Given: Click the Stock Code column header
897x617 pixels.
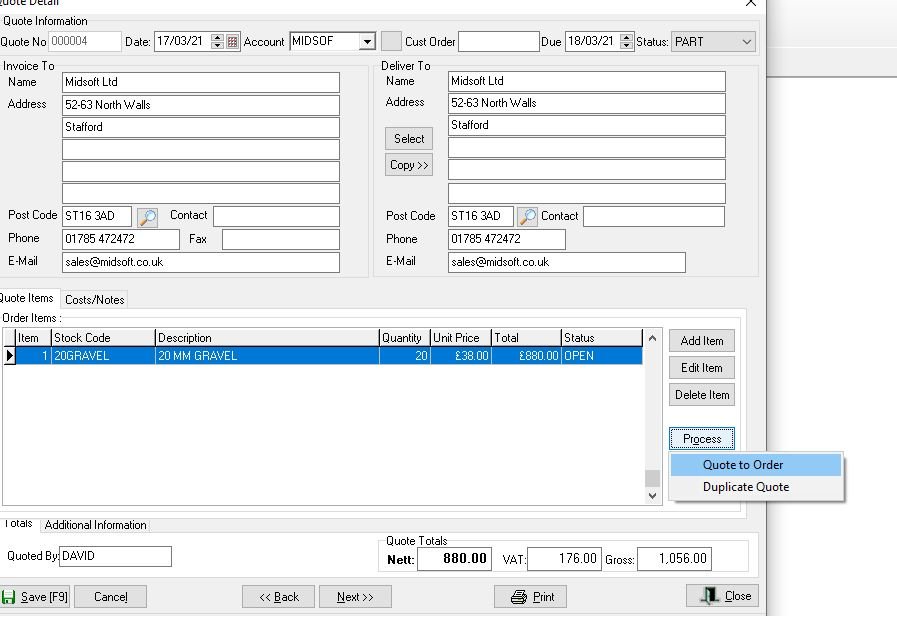Looking at the screenshot, I should coord(103,338).
